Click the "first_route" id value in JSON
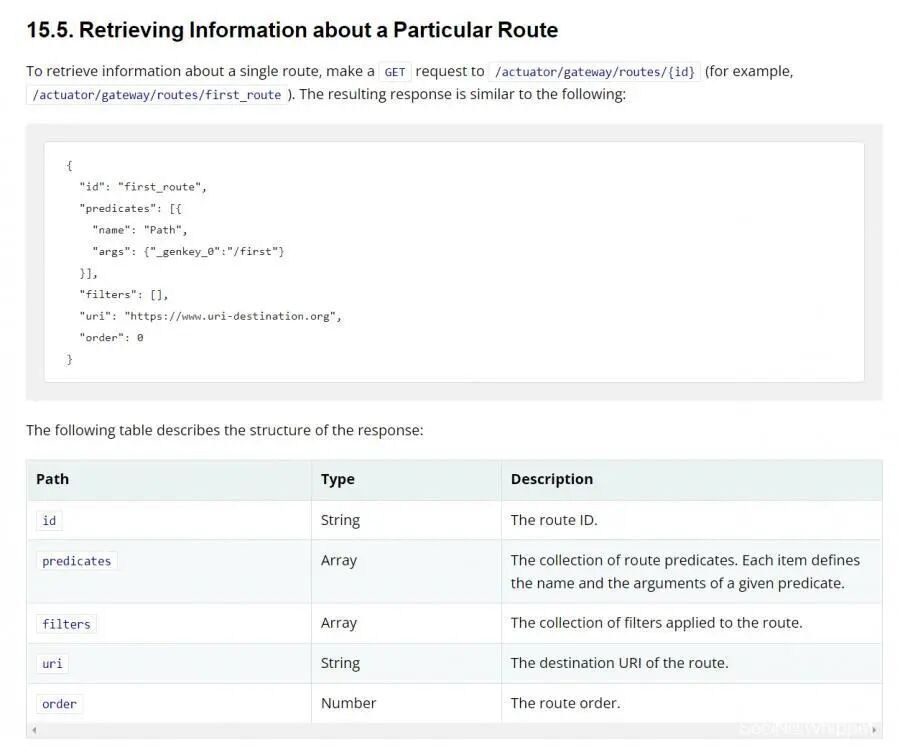The height and width of the screenshot is (747, 900). [x=162, y=186]
